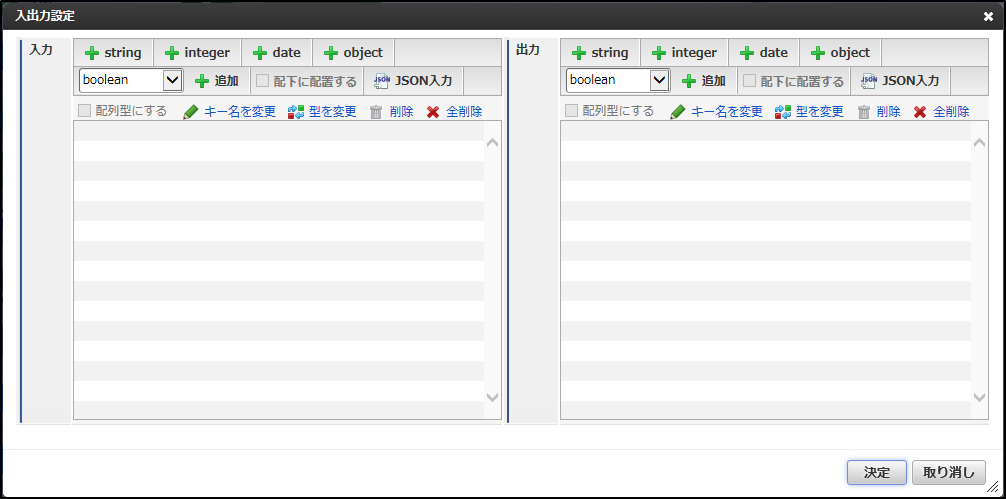Screen dimensions: 1006x499
Task: Click キー名を変更 in the 出力 panel
Action: [x=716, y=112]
